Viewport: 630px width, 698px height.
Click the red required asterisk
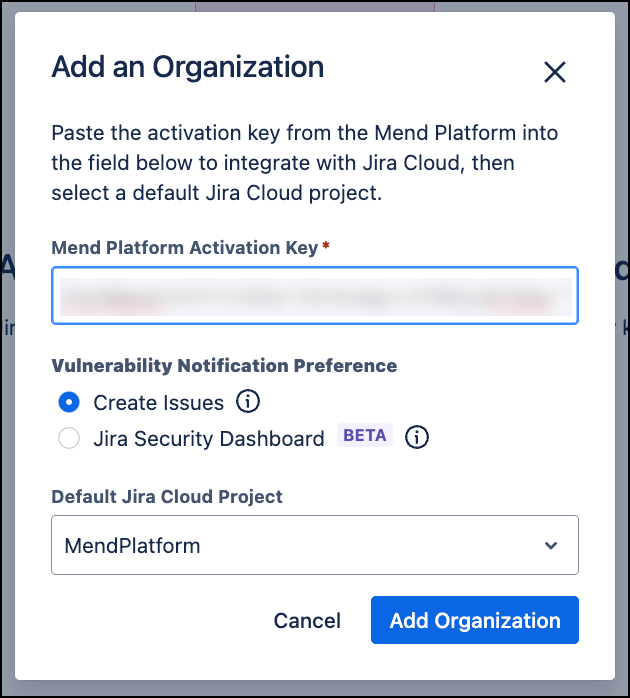click(x=326, y=248)
